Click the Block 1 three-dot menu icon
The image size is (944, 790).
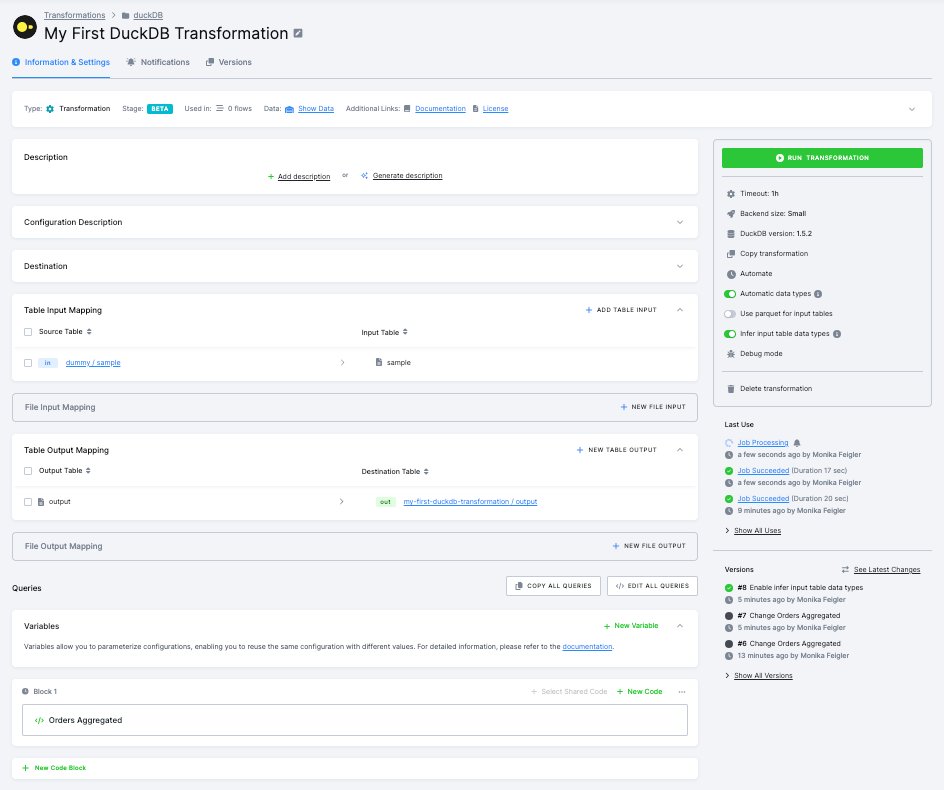pyautogui.click(x=682, y=692)
